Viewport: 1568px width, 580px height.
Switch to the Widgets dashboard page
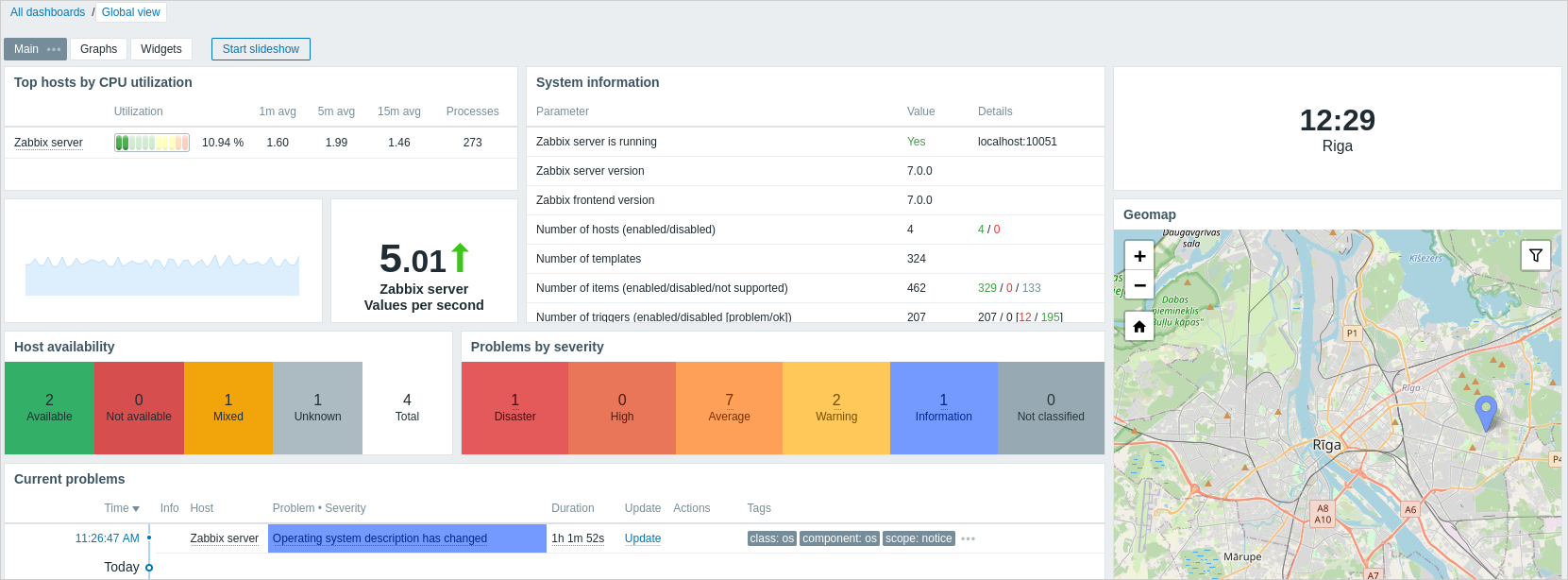(161, 49)
